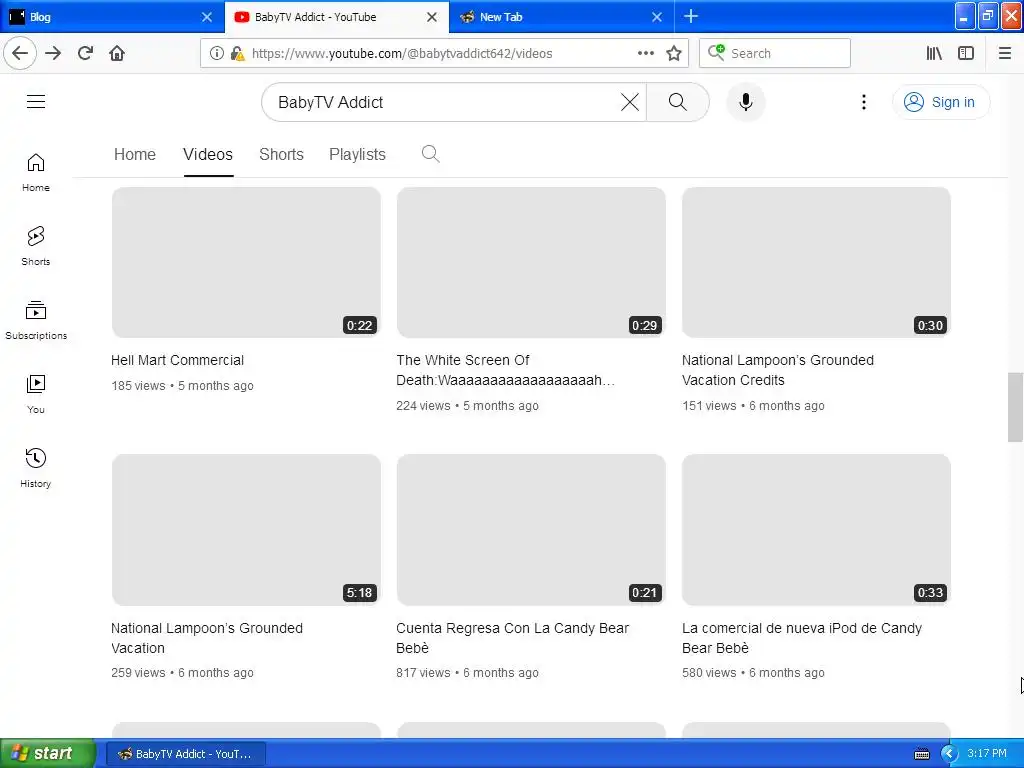Open the Windows start menu
1024x768 pixels.
(47, 754)
